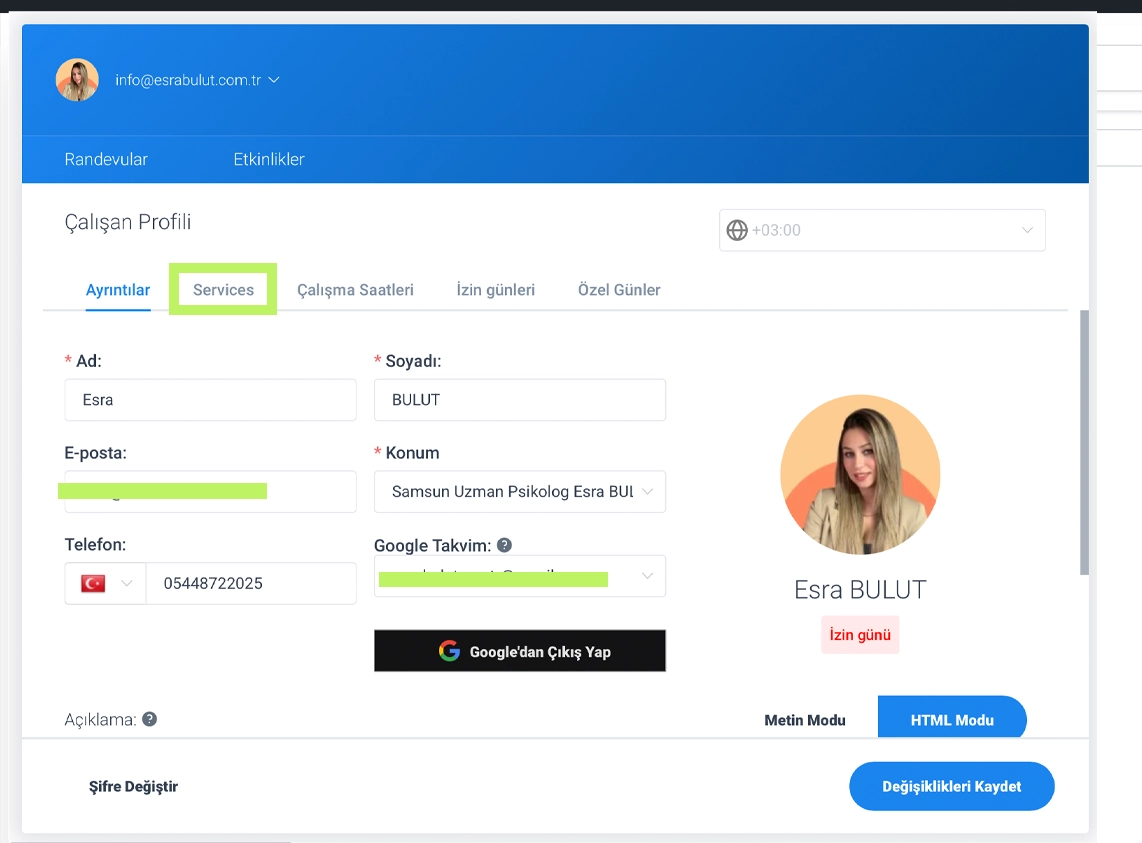Go to Randevular in navigation bar
1142x843 pixels.
106,159
